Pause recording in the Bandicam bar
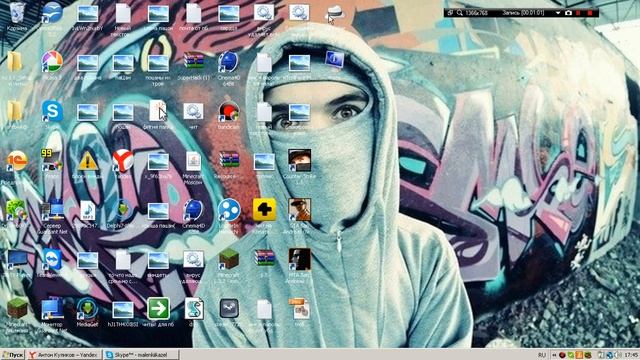This screenshot has height=360, width=640. 578,13
